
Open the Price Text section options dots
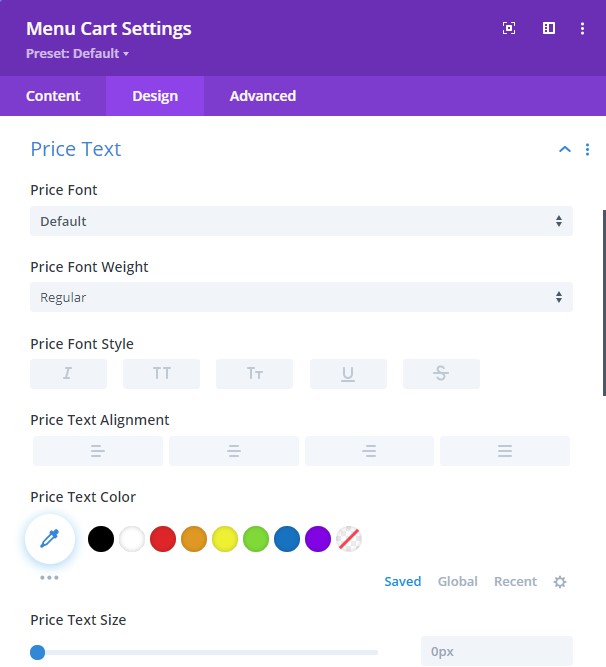(587, 149)
